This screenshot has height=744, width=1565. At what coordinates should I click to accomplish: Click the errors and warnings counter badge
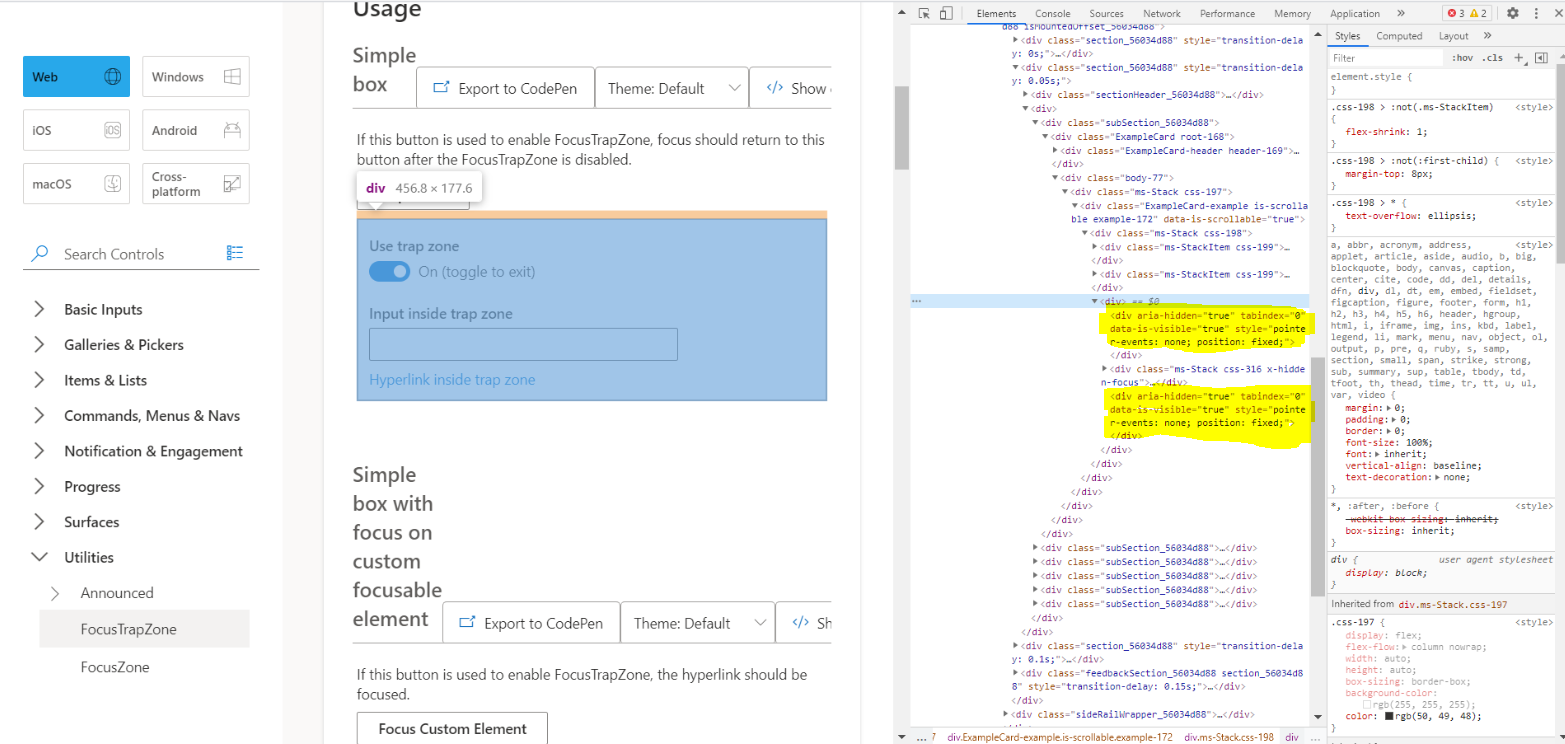pyautogui.click(x=1468, y=13)
